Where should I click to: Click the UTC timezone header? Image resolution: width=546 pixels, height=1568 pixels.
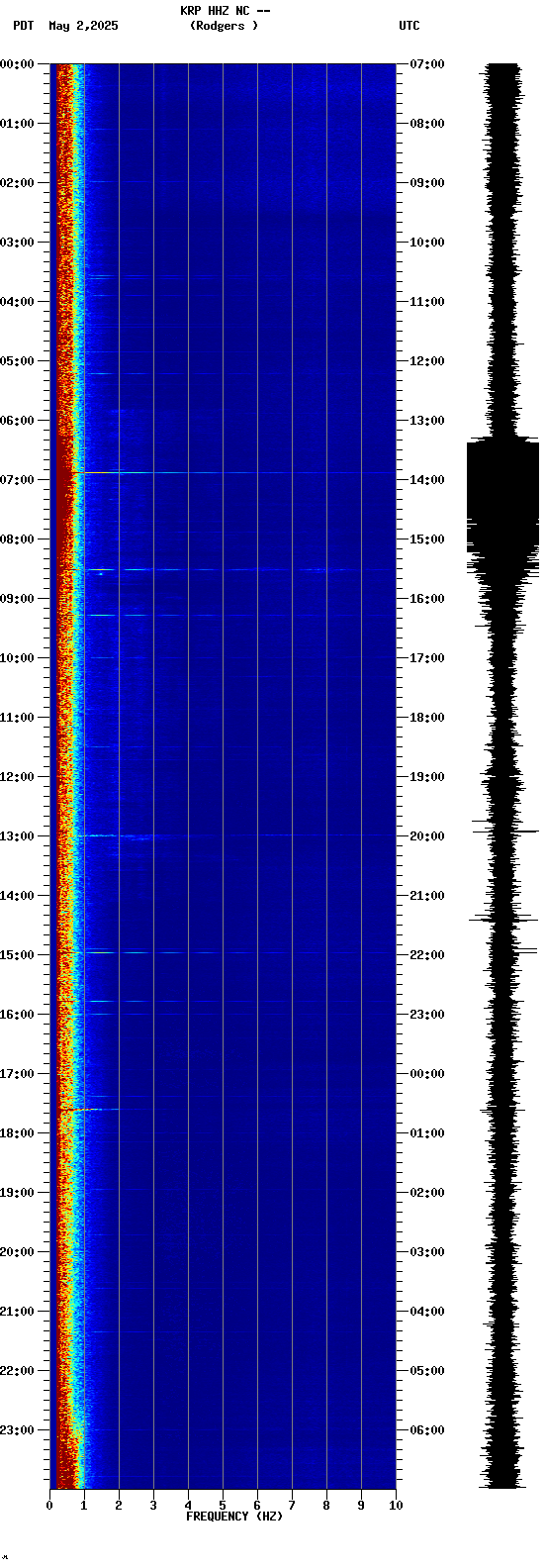[x=409, y=26]
